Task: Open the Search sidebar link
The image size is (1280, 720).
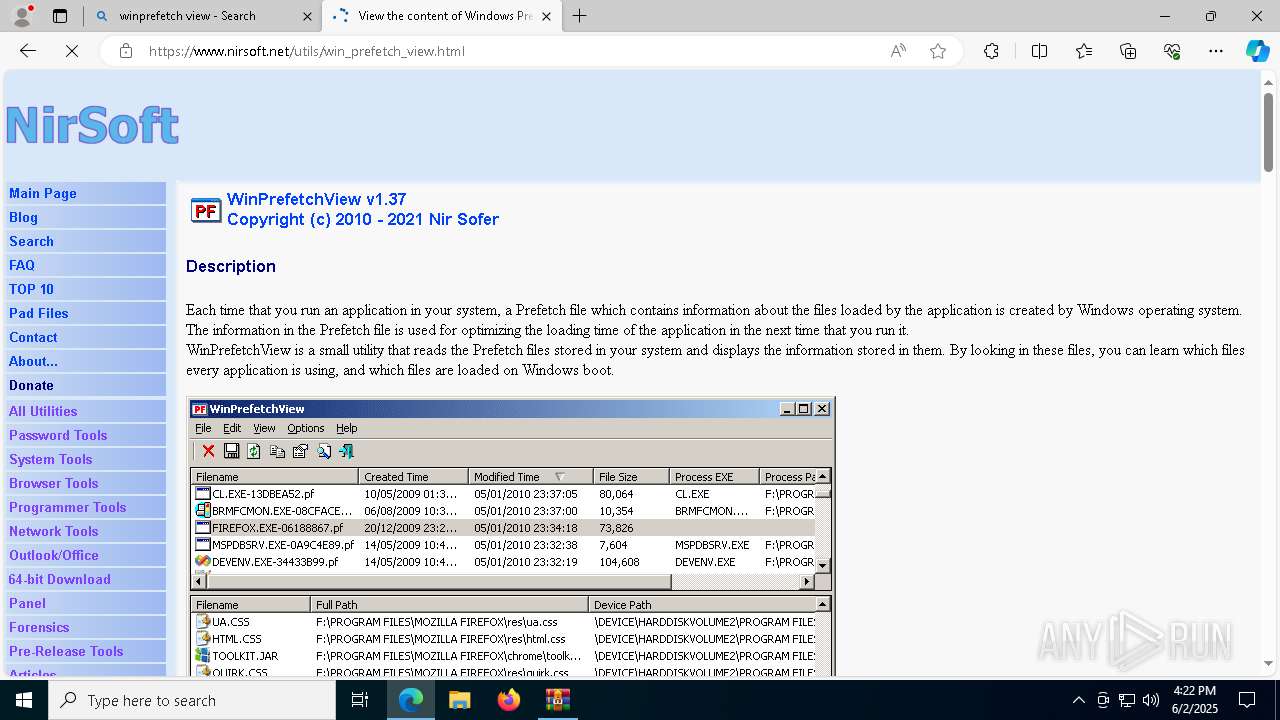Action: point(31,241)
